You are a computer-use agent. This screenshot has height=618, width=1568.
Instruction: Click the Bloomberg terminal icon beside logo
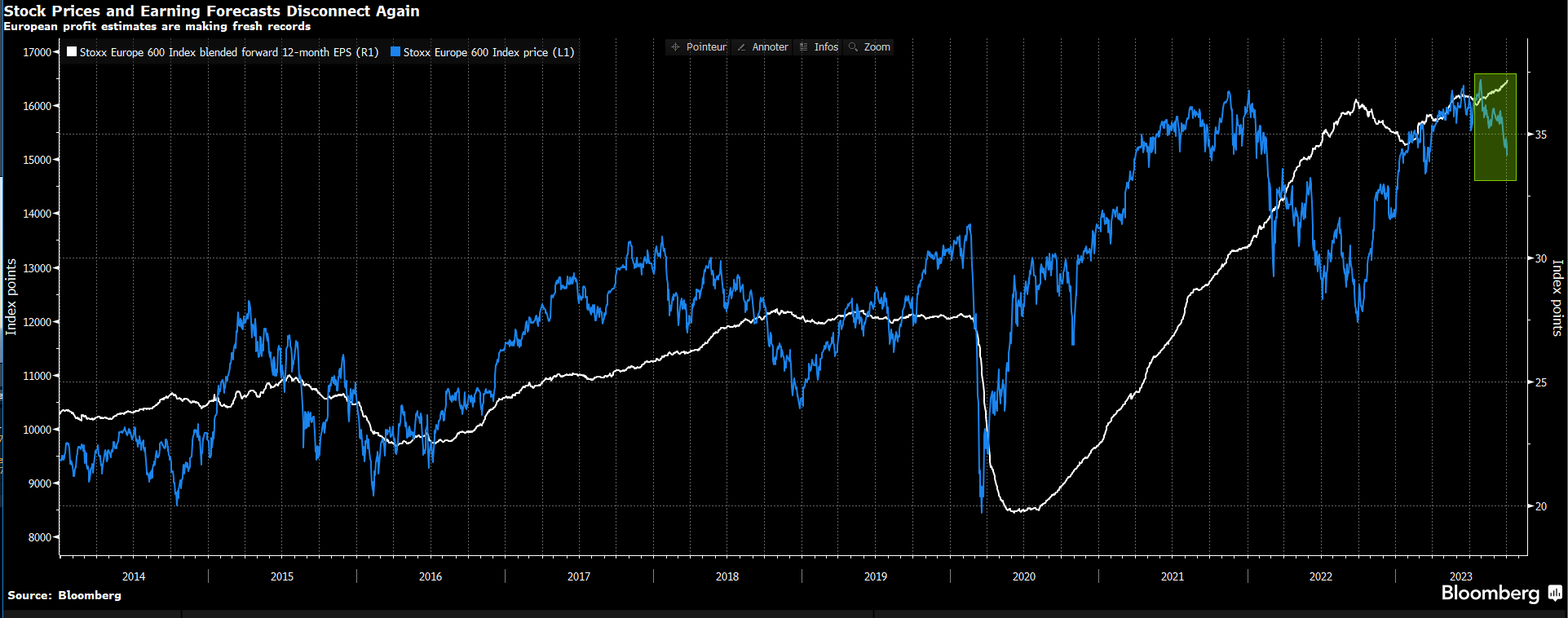[x=1555, y=594]
